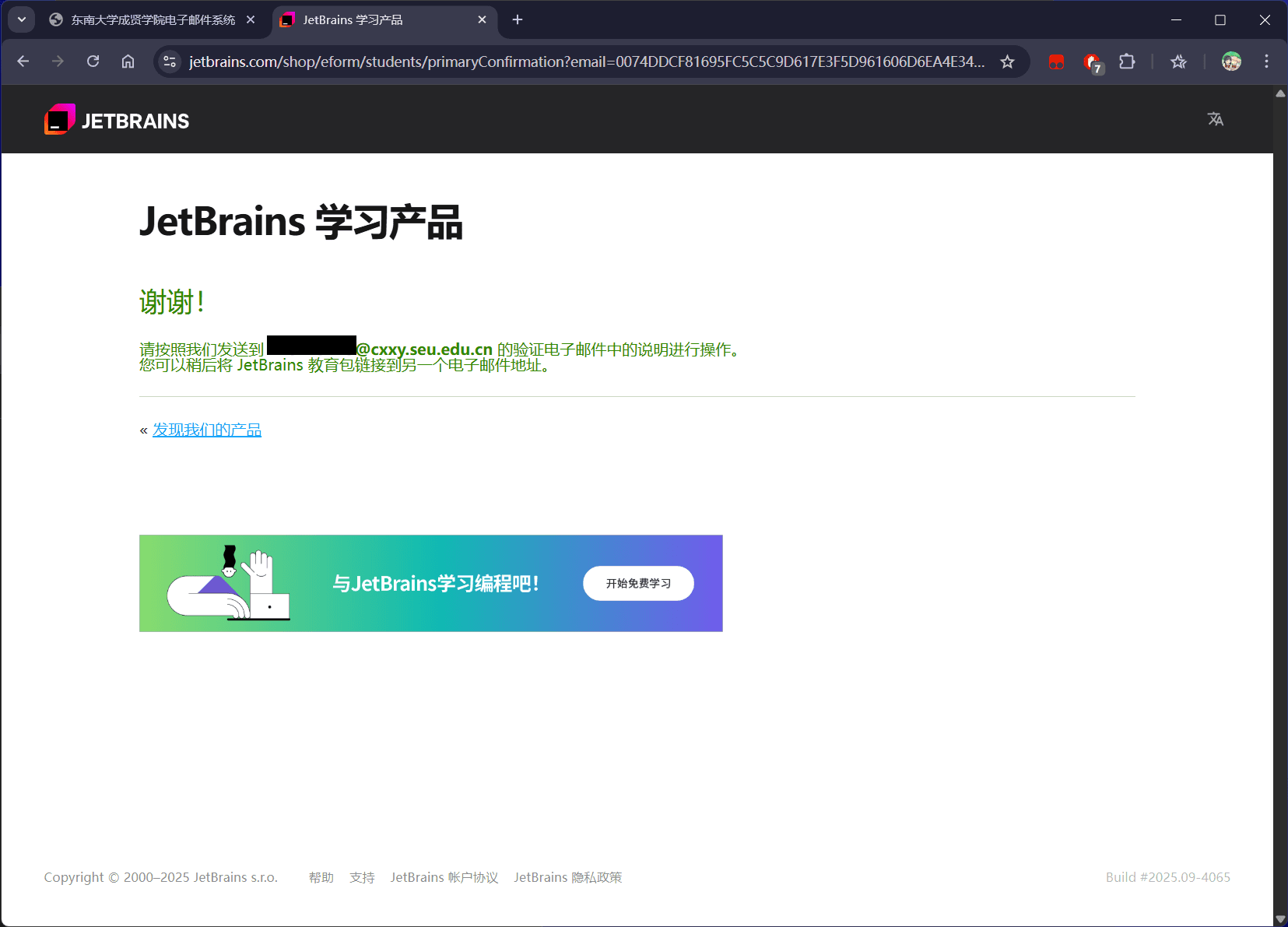Viewport: 1288px width, 927px height.
Task: Open the browser extensions puzzle icon
Action: pos(1126,61)
